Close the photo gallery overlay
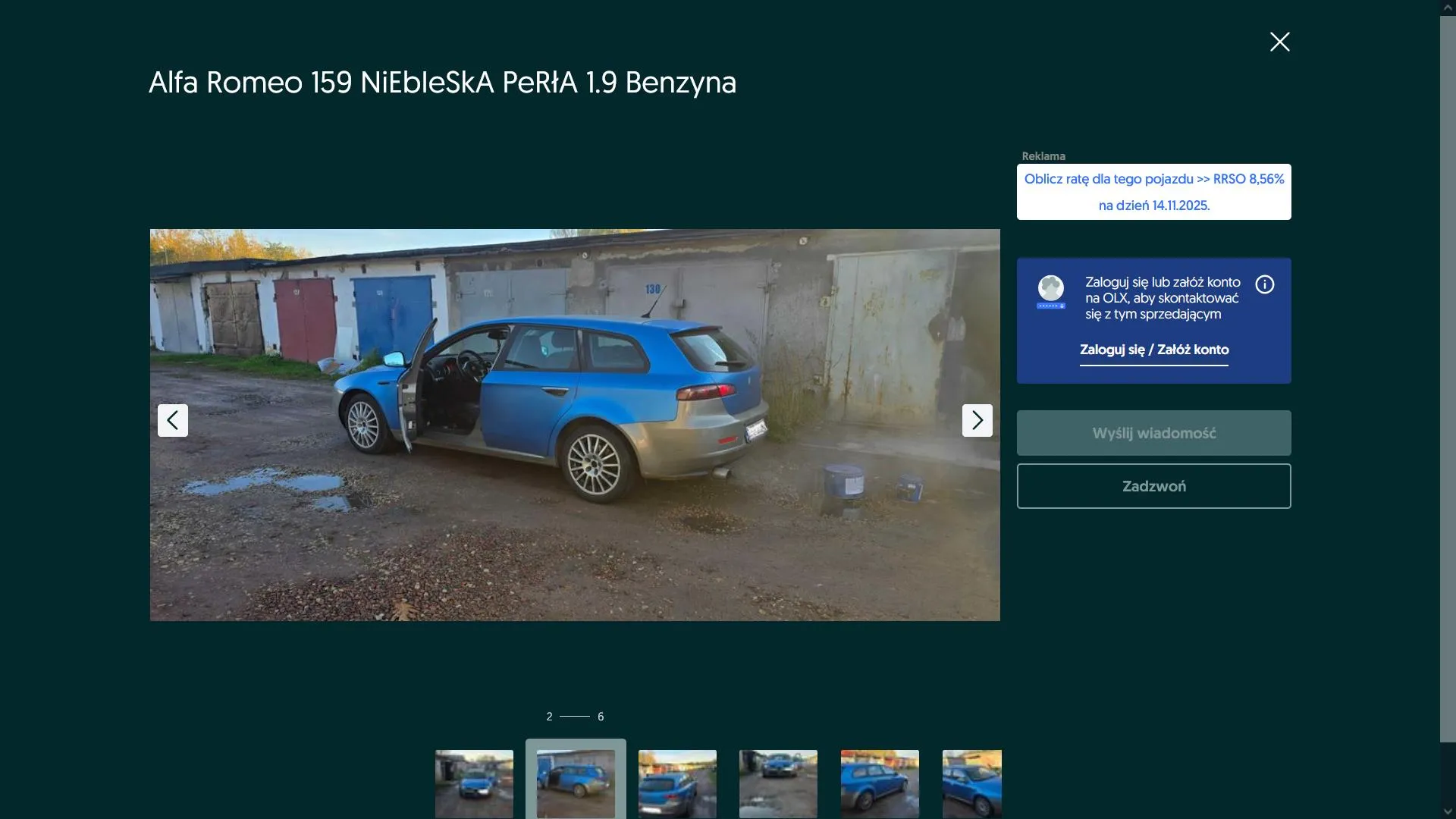 click(1279, 42)
